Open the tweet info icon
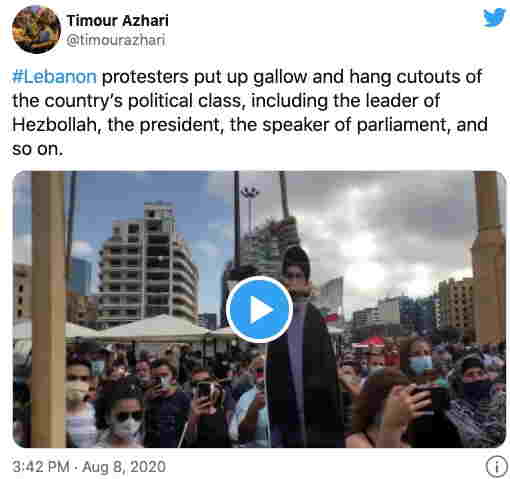The width and height of the screenshot is (510, 479). 497,467
